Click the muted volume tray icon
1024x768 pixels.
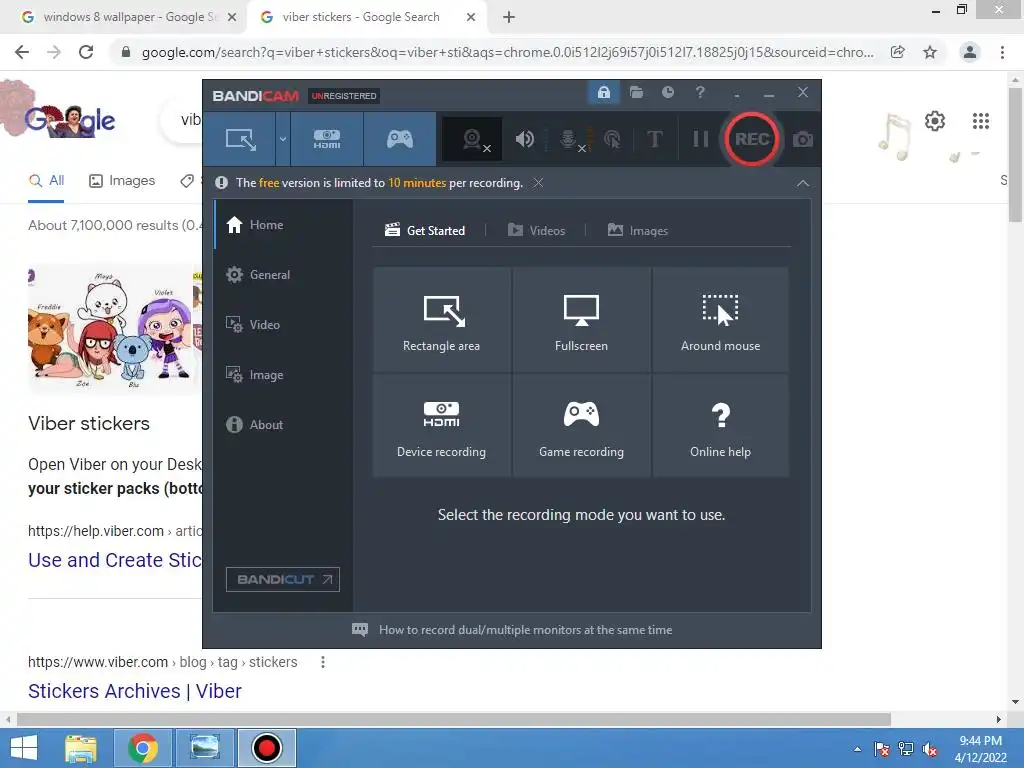point(929,749)
